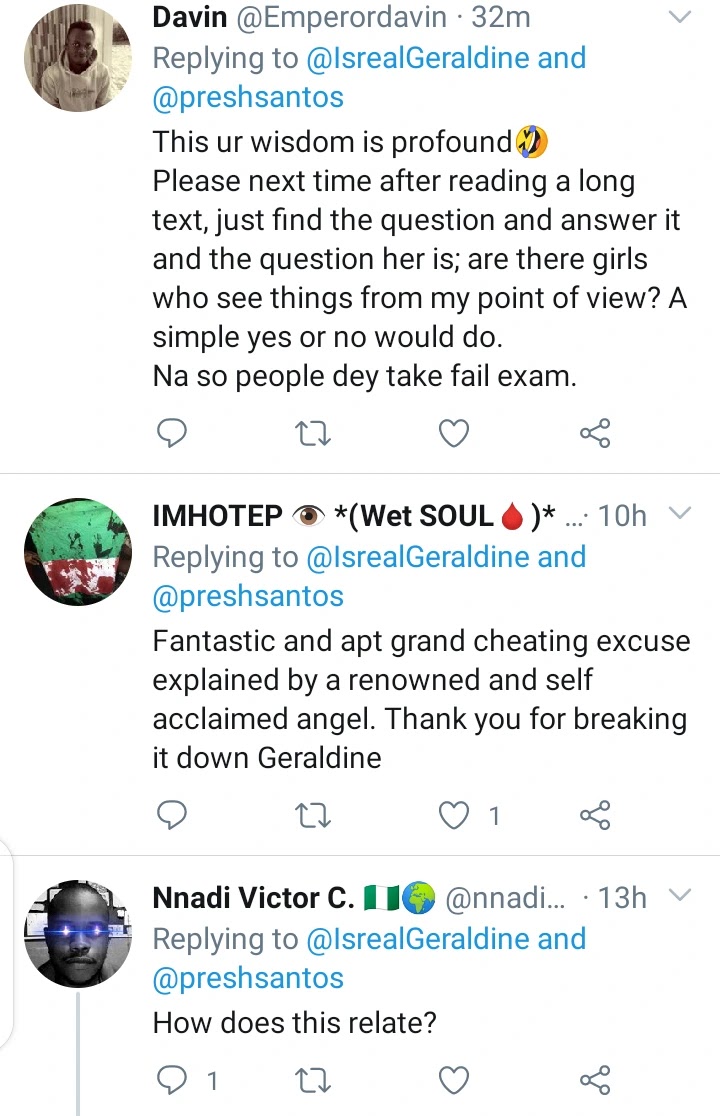Screen dimensions: 720x1116
Task: Open @preshsantos link in IMHOTEP's reply
Action: tap(248, 596)
